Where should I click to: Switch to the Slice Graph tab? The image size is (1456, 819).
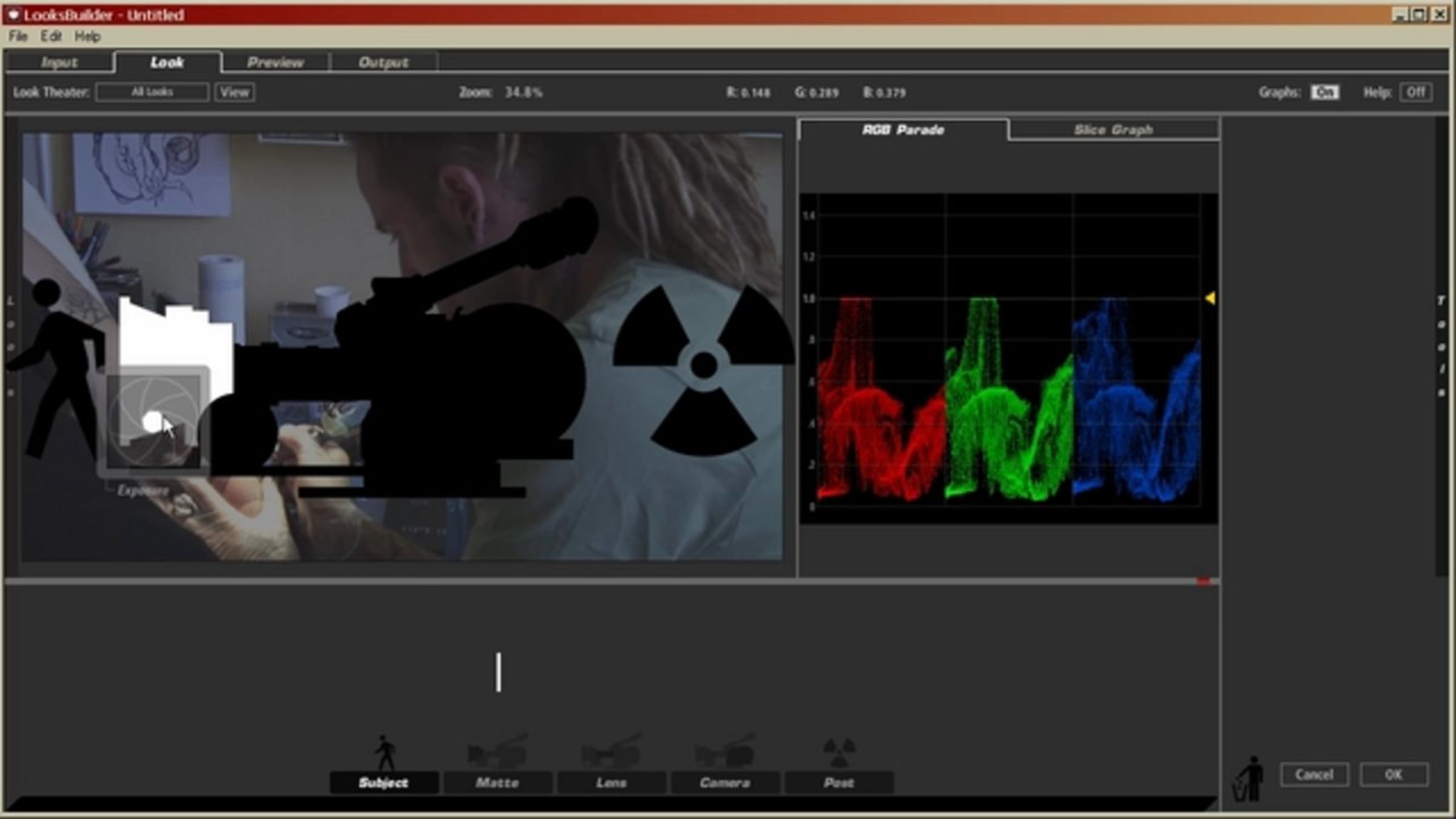tap(1113, 130)
